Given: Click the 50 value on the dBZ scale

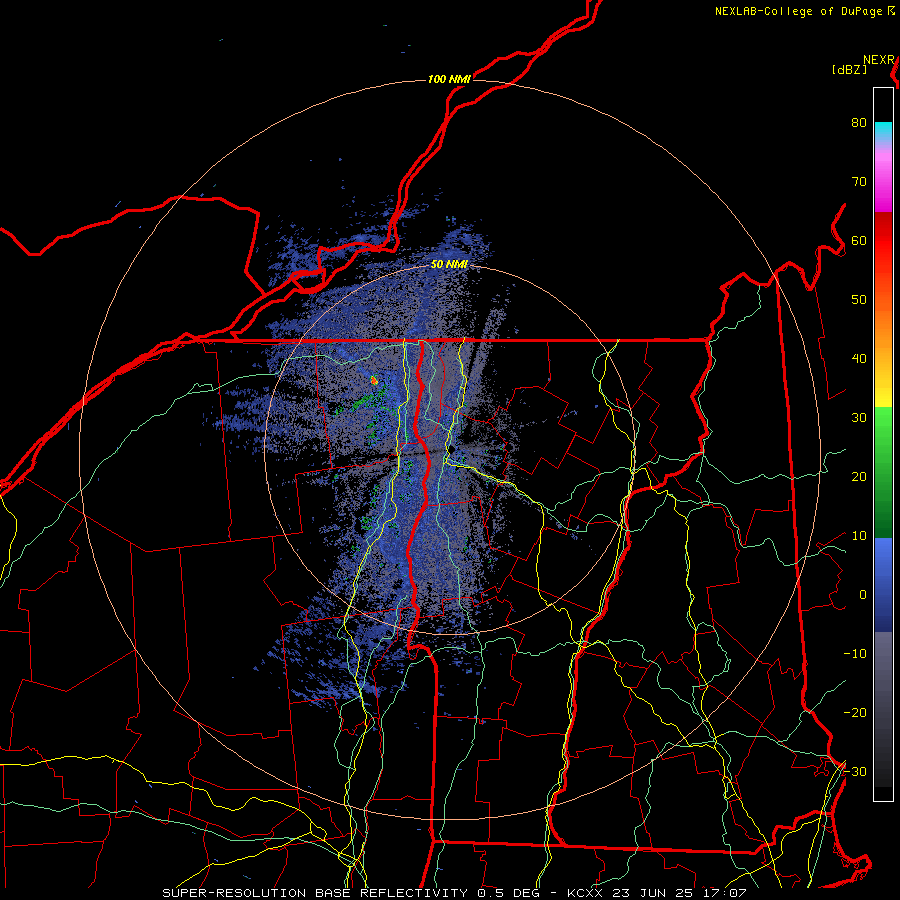Looking at the screenshot, I should 859,300.
